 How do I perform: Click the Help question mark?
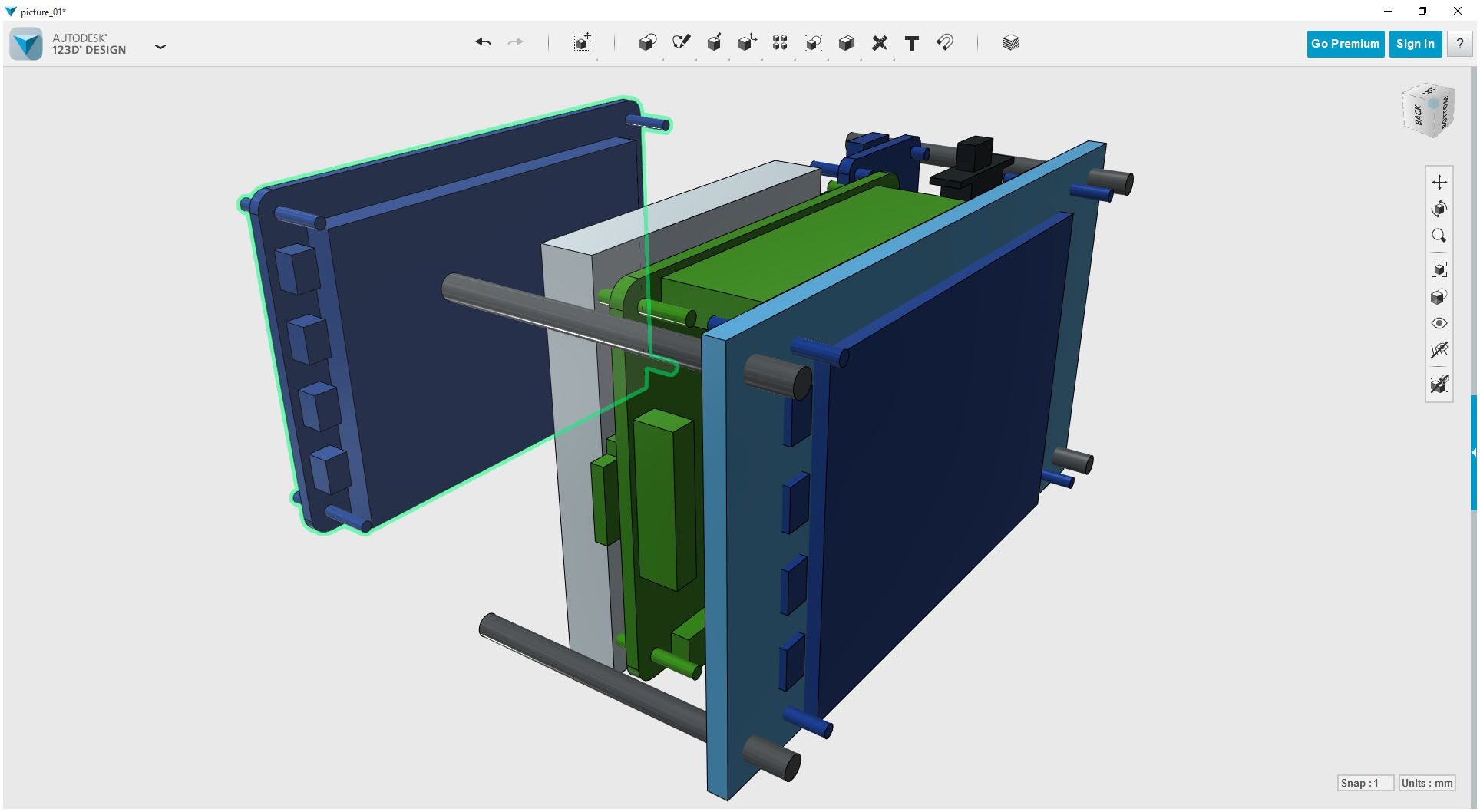click(x=1460, y=44)
